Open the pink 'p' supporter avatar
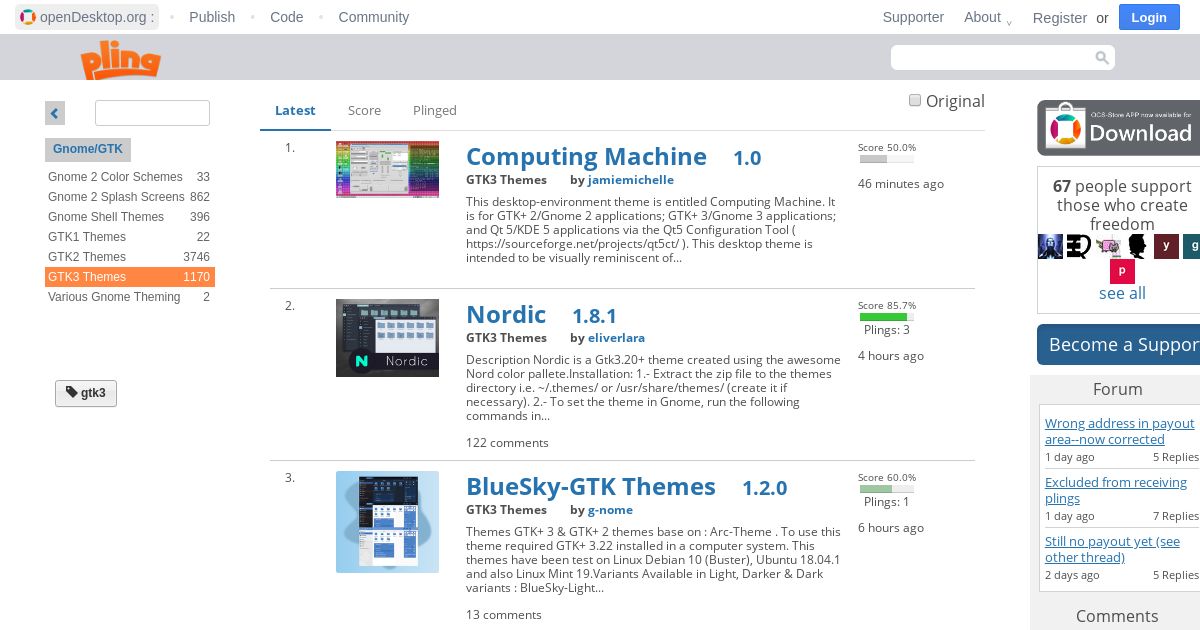 pyautogui.click(x=1122, y=271)
